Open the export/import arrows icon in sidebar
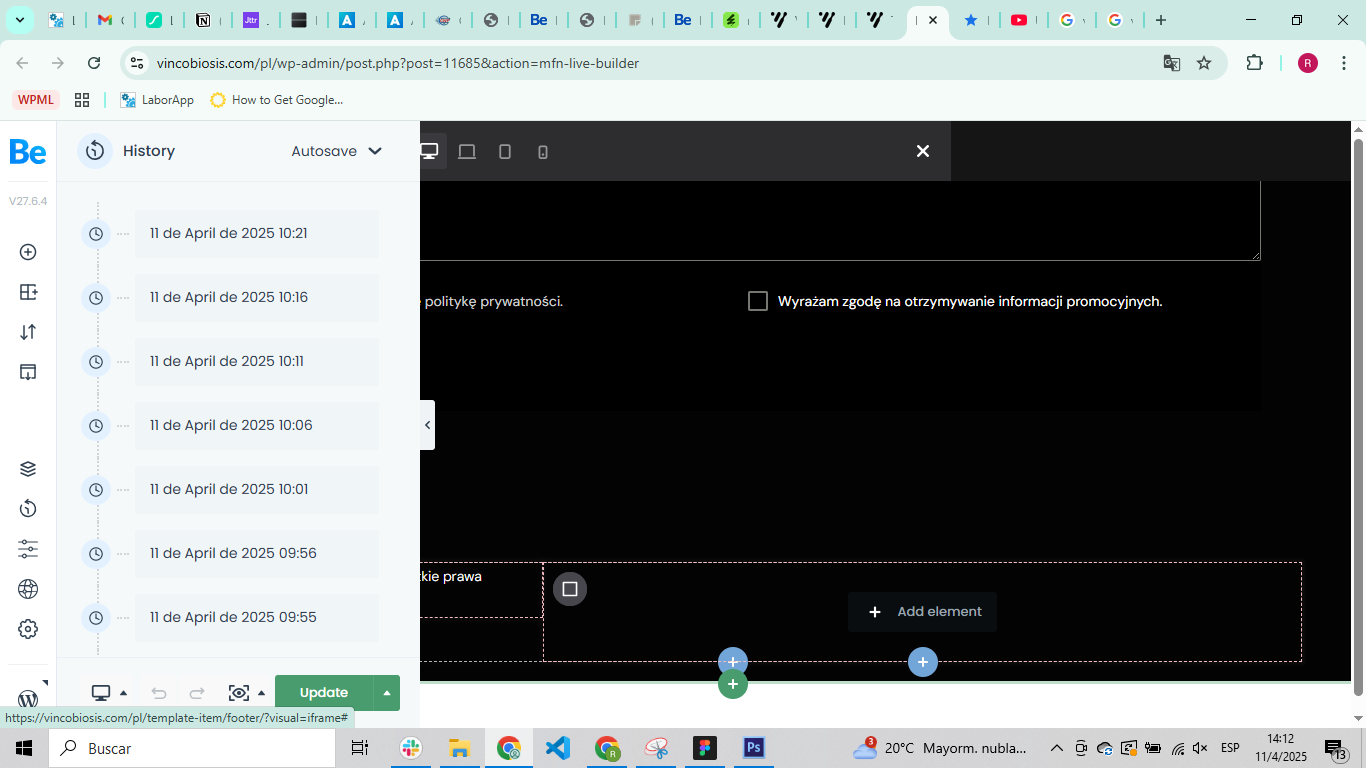Image resolution: width=1366 pixels, height=768 pixels. click(28, 332)
